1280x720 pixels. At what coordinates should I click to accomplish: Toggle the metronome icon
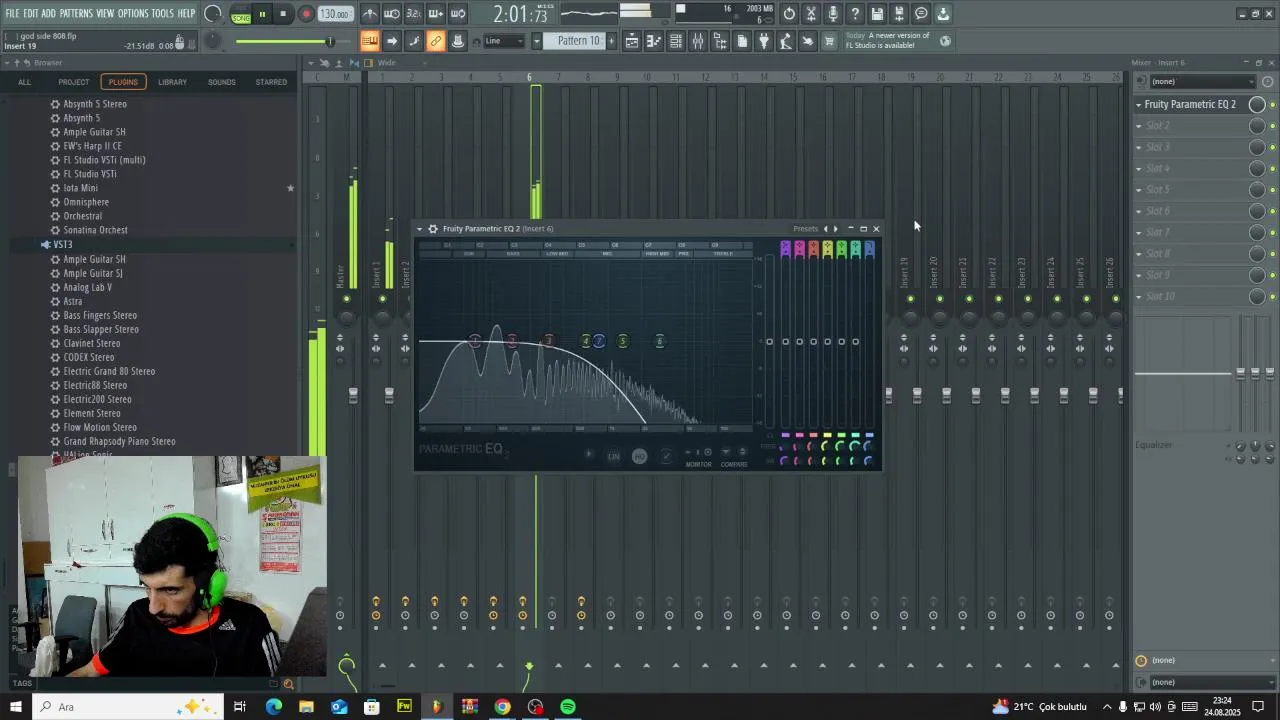click(370, 14)
